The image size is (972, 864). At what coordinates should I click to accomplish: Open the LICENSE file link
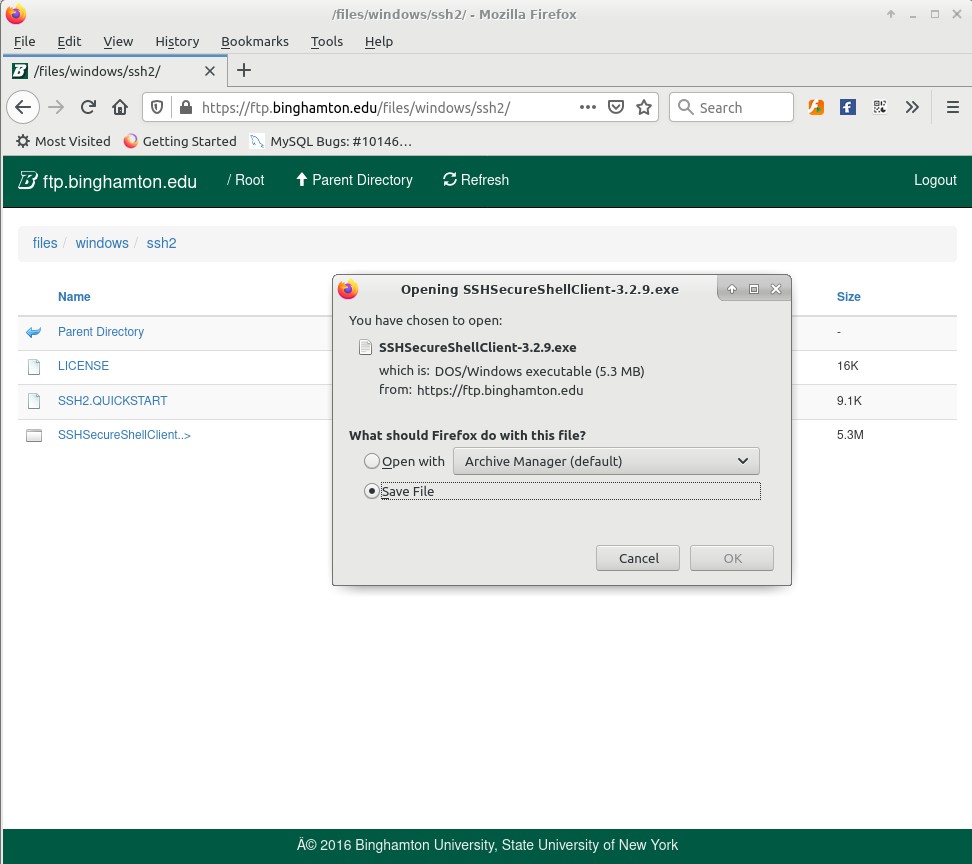coord(83,366)
